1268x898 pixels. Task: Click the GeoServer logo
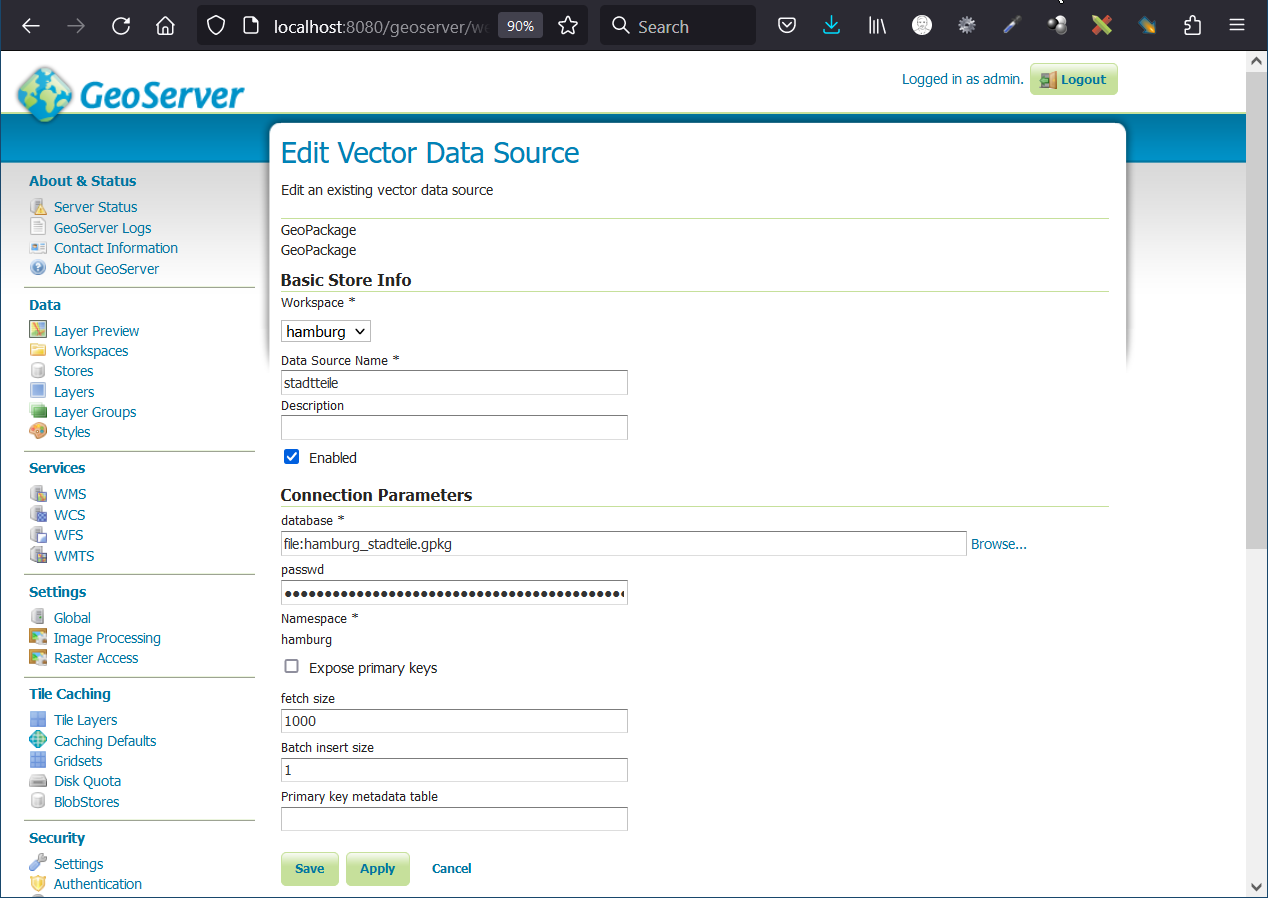click(130, 93)
